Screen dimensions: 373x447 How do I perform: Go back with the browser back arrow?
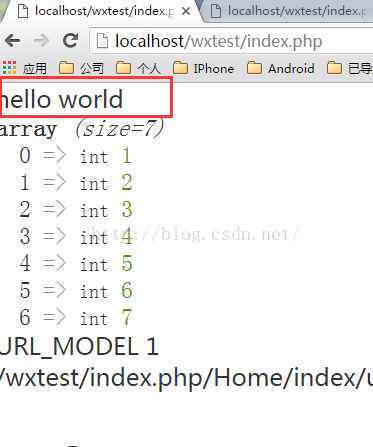(x=13, y=41)
